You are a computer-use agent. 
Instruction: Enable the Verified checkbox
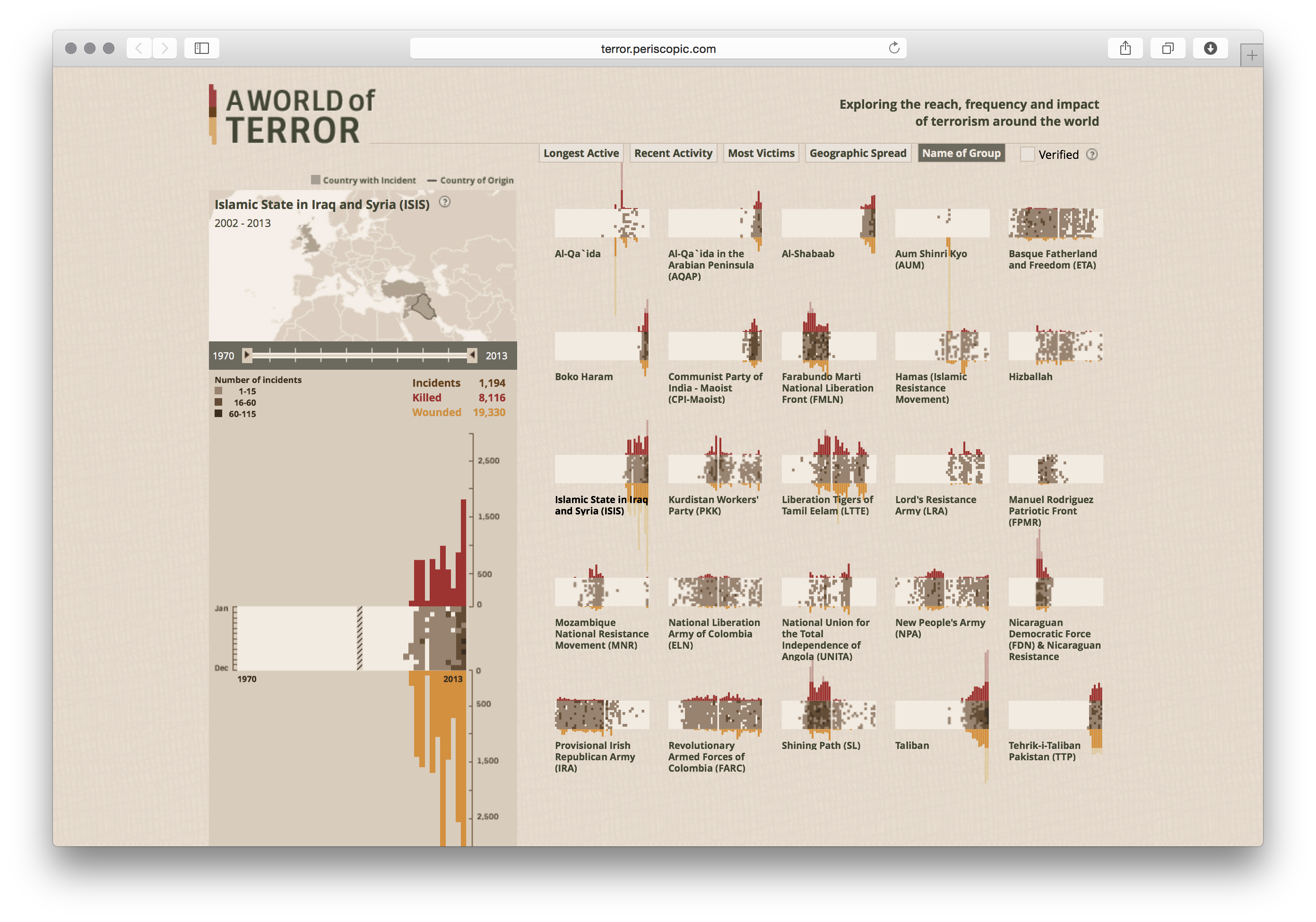pos(1027,154)
